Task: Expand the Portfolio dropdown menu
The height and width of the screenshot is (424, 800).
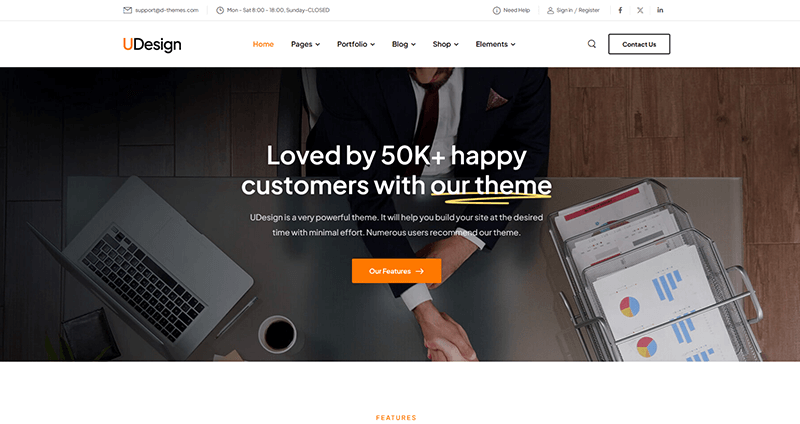Action: pyautogui.click(x=356, y=44)
